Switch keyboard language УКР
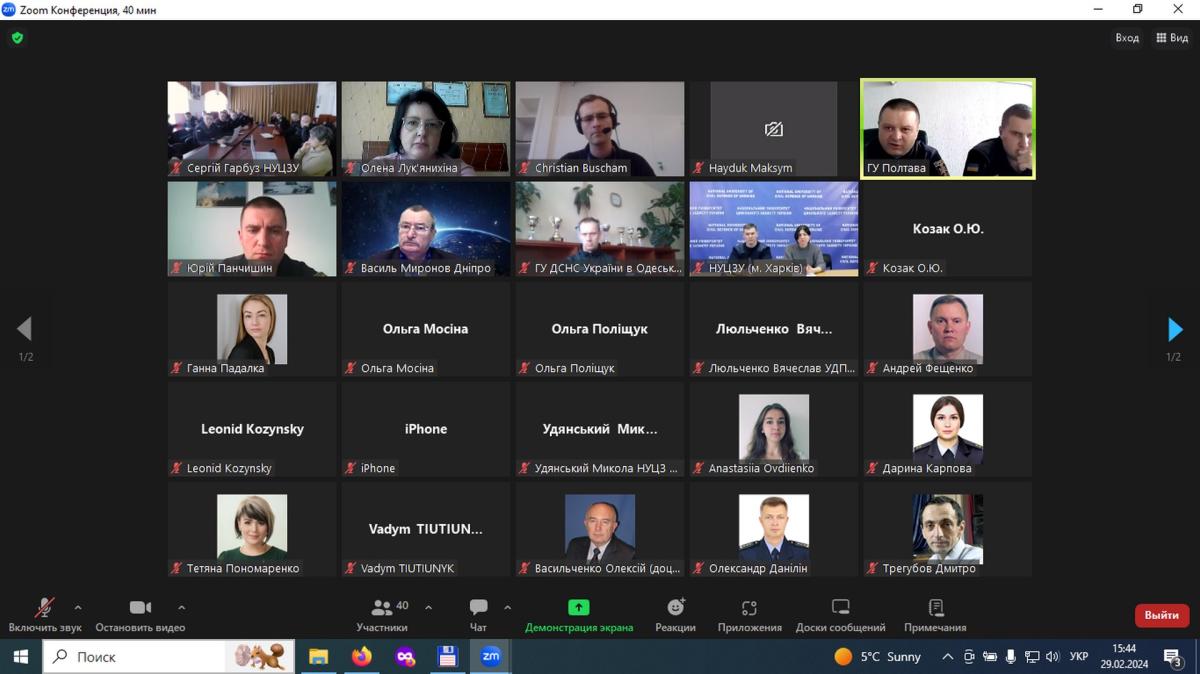Image resolution: width=1200 pixels, height=674 pixels. (1079, 657)
